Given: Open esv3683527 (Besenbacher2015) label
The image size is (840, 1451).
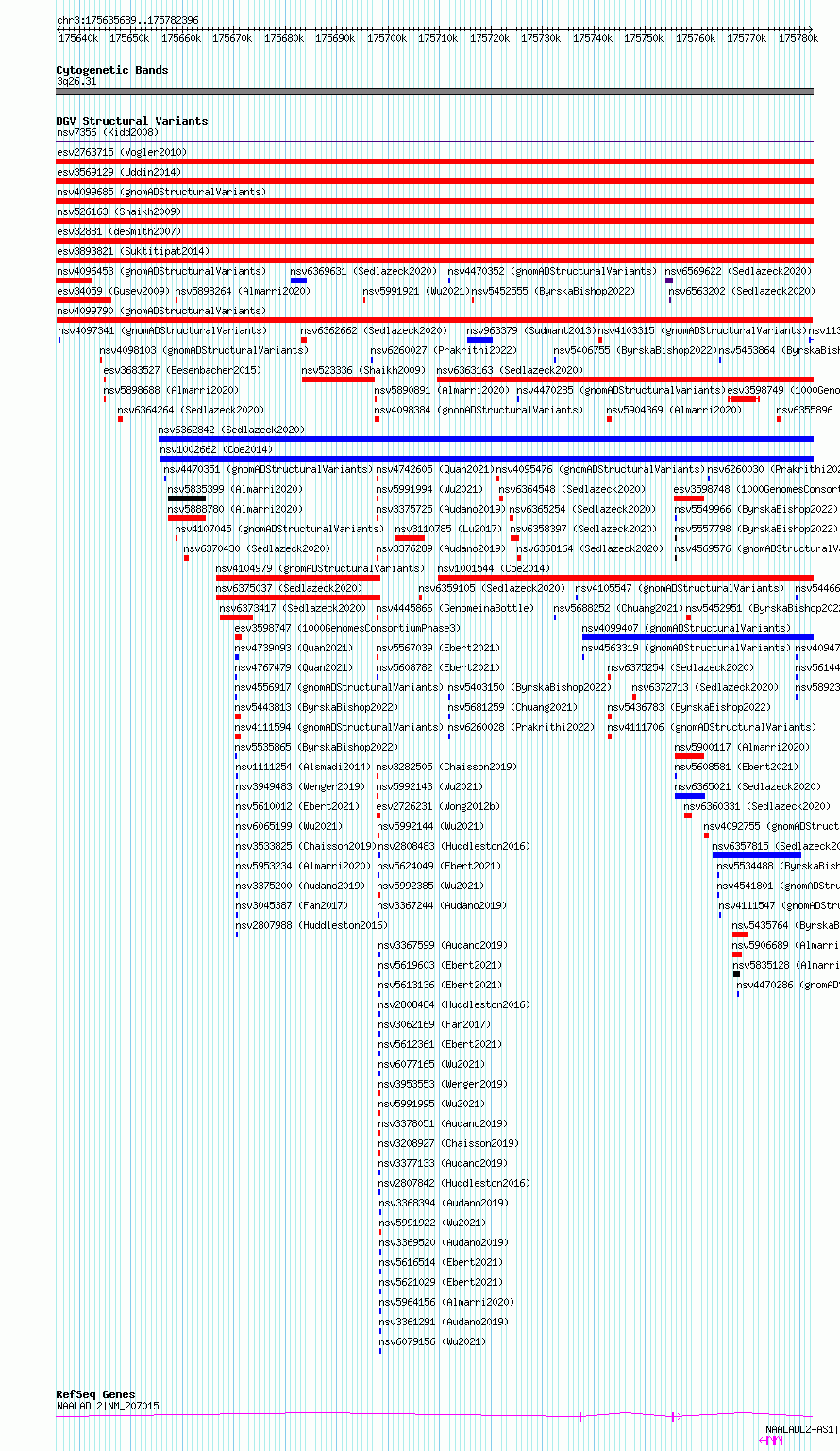Looking at the screenshot, I should pyautogui.click(x=181, y=370).
